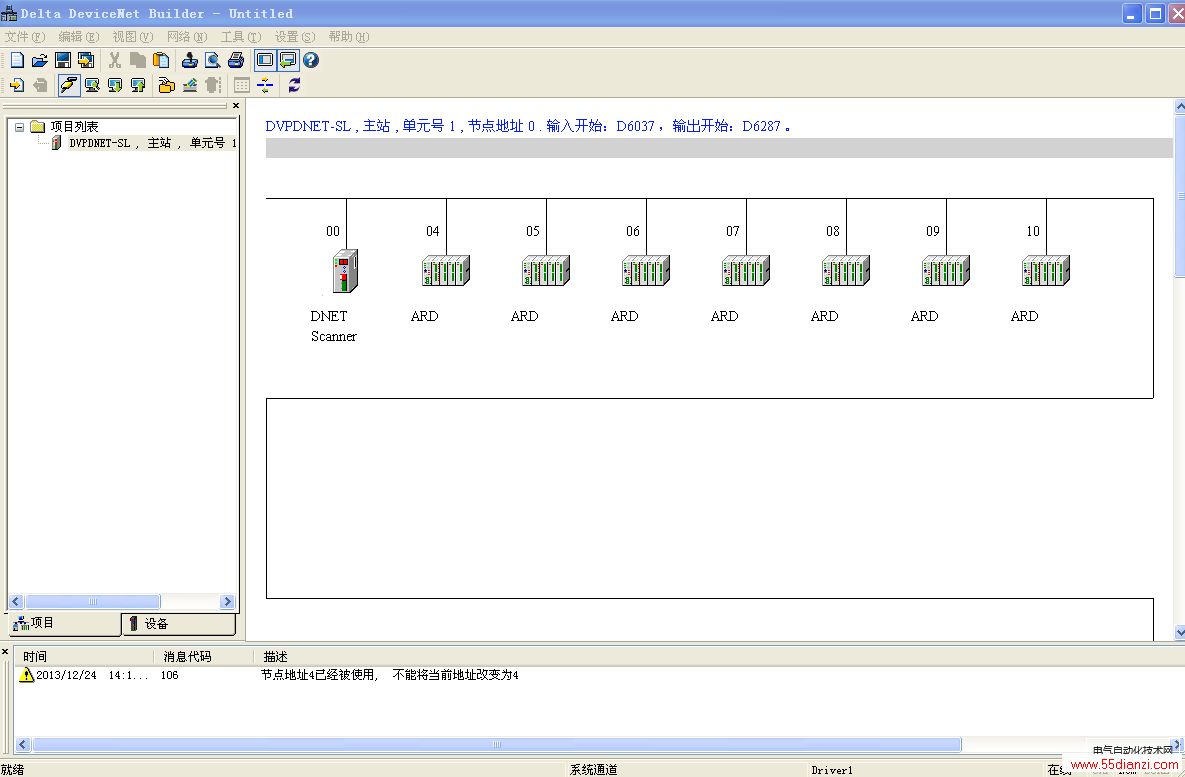This screenshot has width=1185, height=777.
Task: Click the node number 00 label
Action: pyautogui.click(x=333, y=231)
